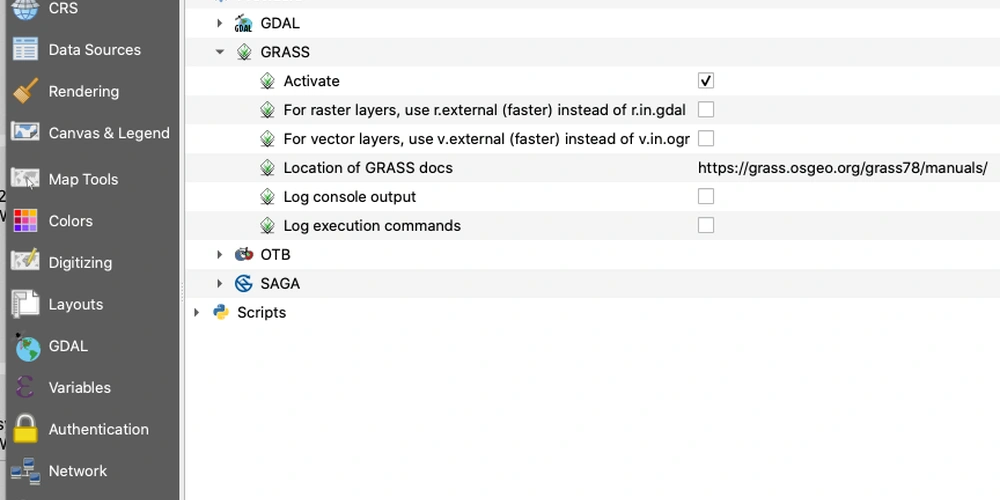Viewport: 1000px width, 500px height.
Task: Check the Log console output box
Action: coord(705,196)
